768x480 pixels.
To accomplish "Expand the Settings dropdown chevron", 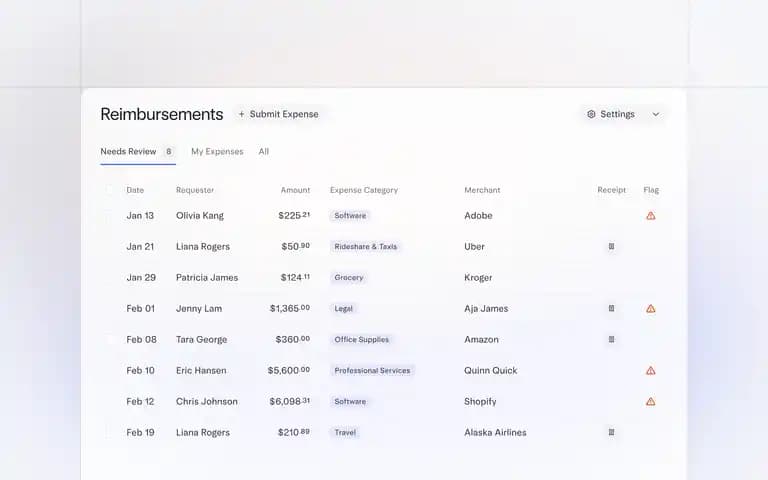I will pyautogui.click(x=656, y=114).
